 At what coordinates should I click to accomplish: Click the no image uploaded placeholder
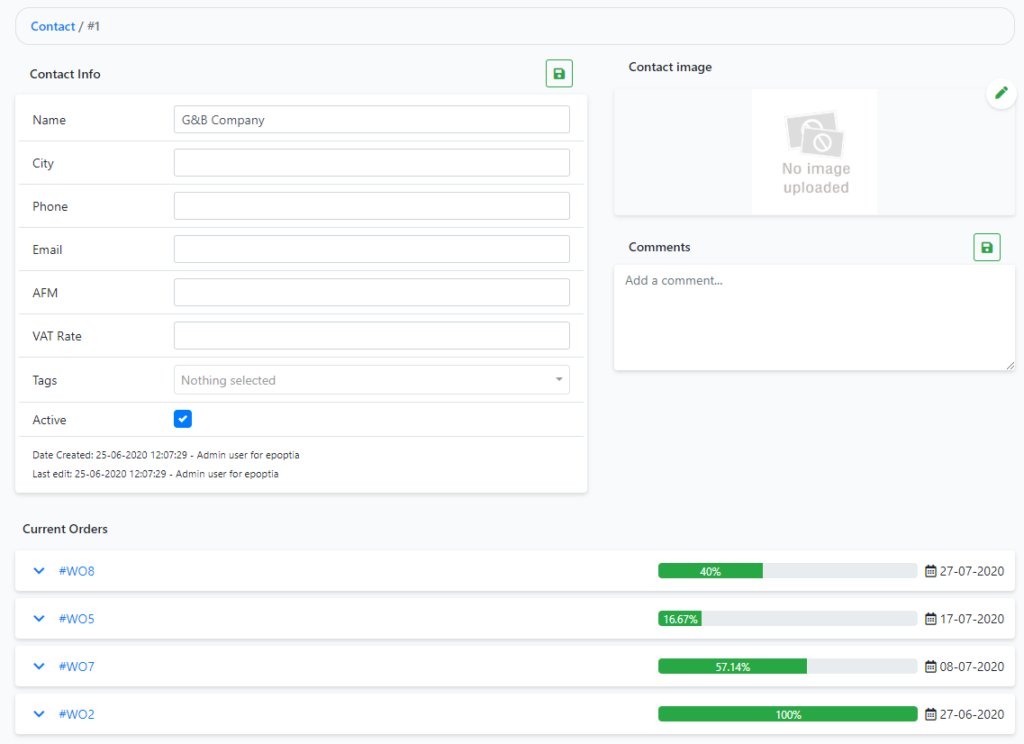(815, 151)
